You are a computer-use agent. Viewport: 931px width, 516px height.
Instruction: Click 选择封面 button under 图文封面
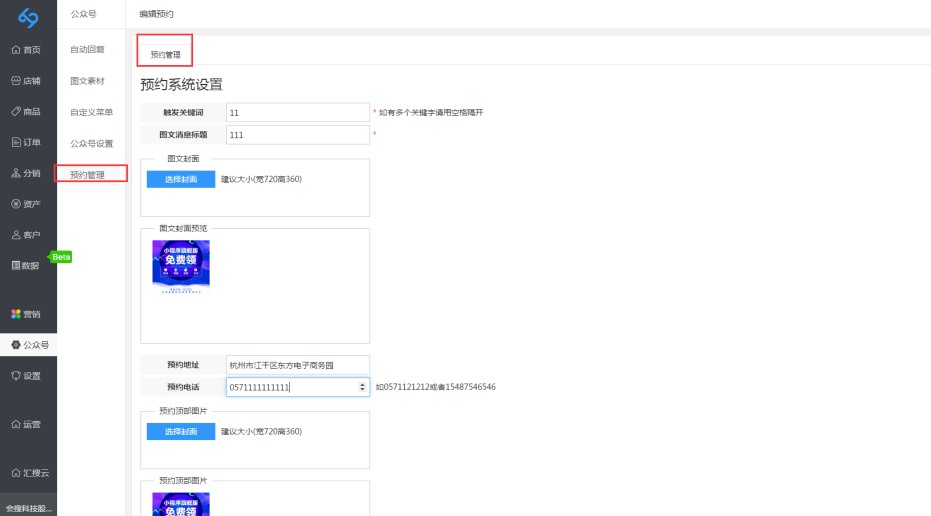coord(180,179)
